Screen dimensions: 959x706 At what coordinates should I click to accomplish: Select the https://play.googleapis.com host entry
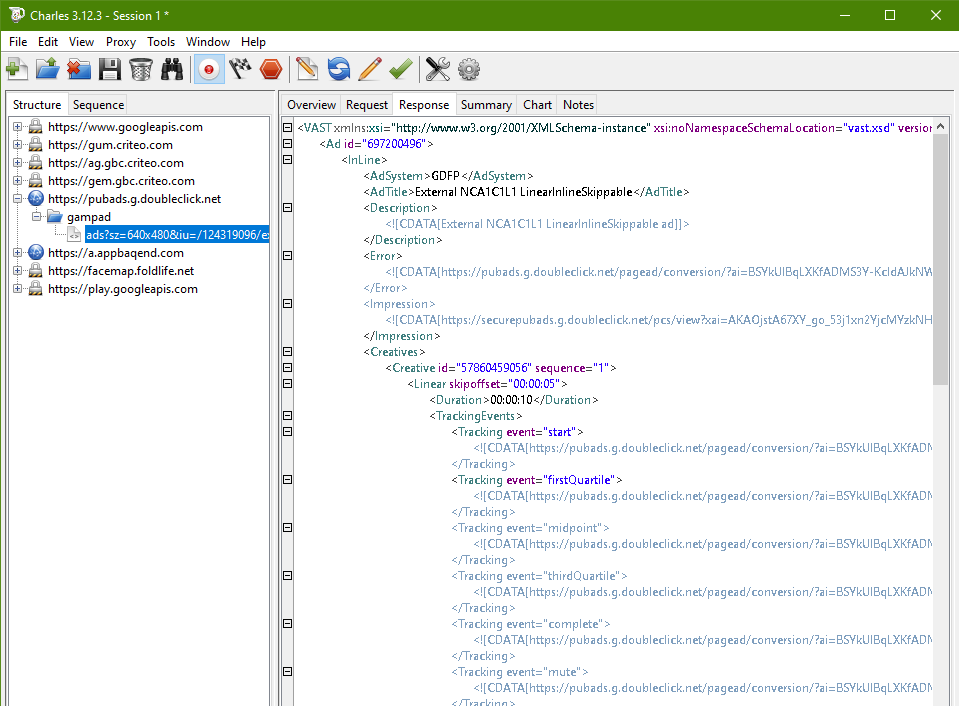[122, 289]
